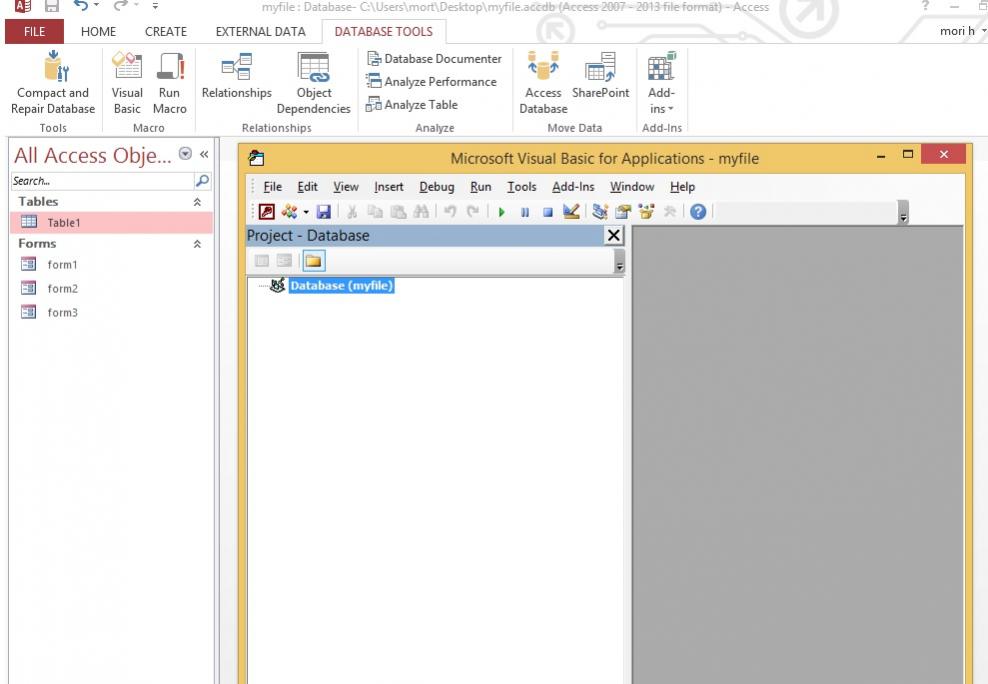Open Project pane toolbar overflow arrow
The width and height of the screenshot is (988, 684).
(619, 261)
